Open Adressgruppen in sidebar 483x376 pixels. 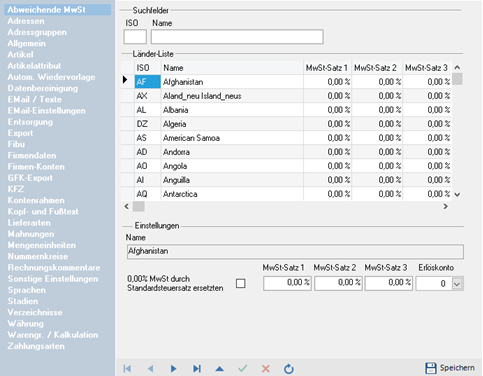[x=37, y=32]
